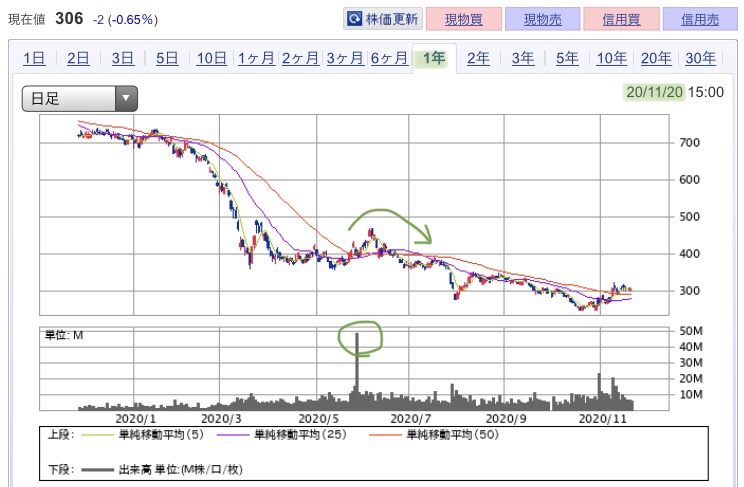Show the 30年 chart
Screen dimensions: 744x487
(700, 58)
